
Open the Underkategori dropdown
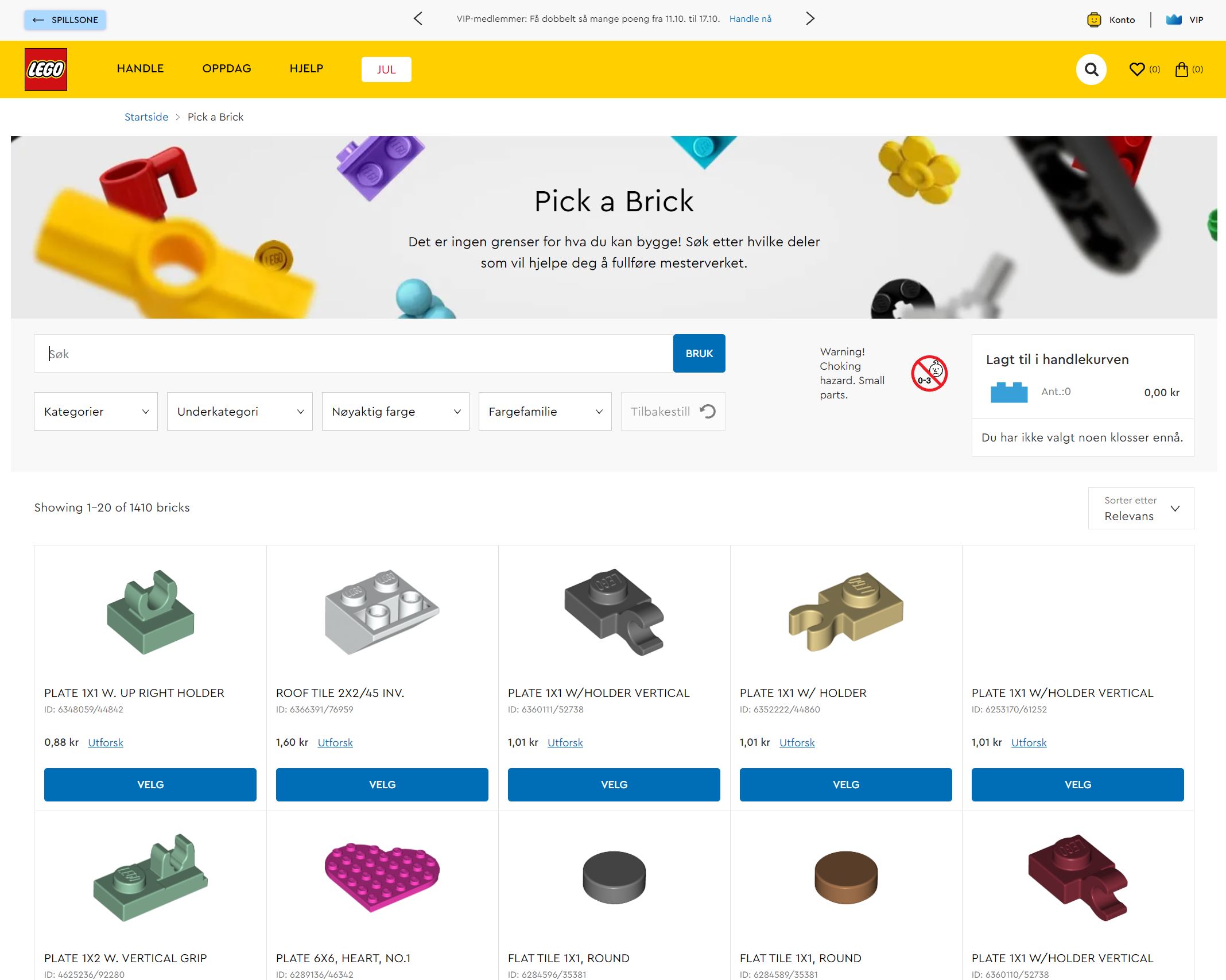240,412
